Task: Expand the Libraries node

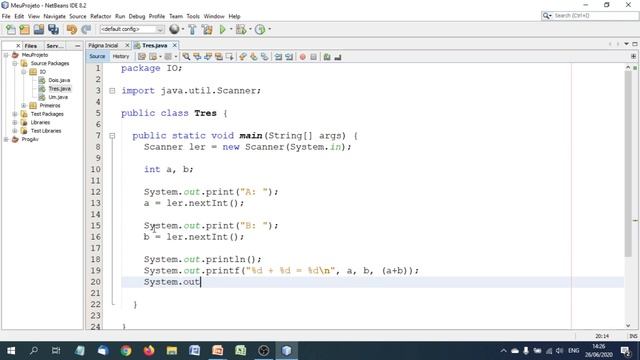Action: tap(15, 122)
